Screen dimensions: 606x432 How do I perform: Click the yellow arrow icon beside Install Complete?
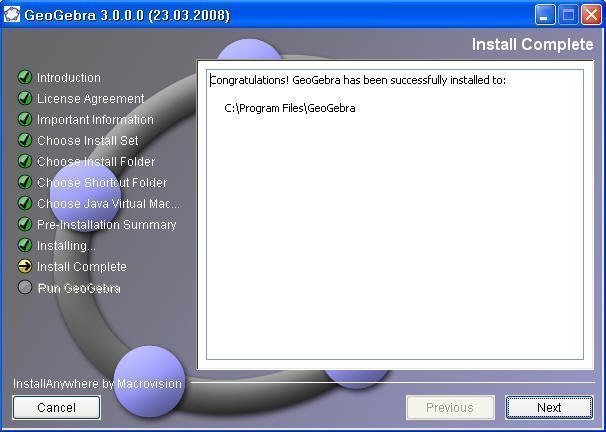(x=25, y=266)
